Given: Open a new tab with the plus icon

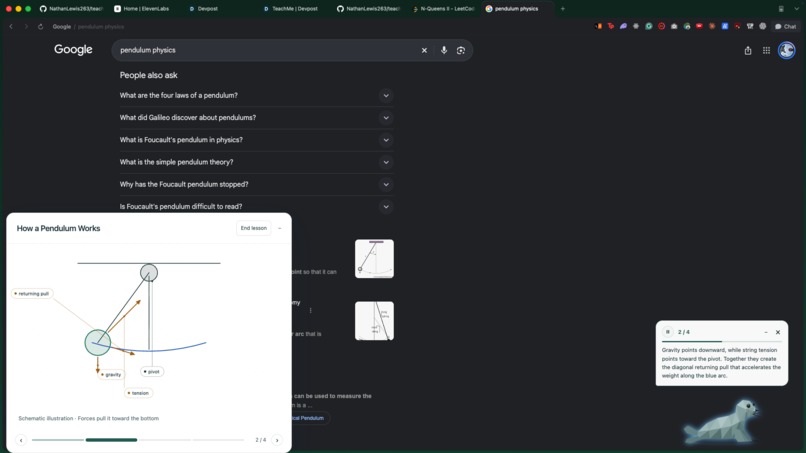Looking at the screenshot, I should tap(562, 9).
